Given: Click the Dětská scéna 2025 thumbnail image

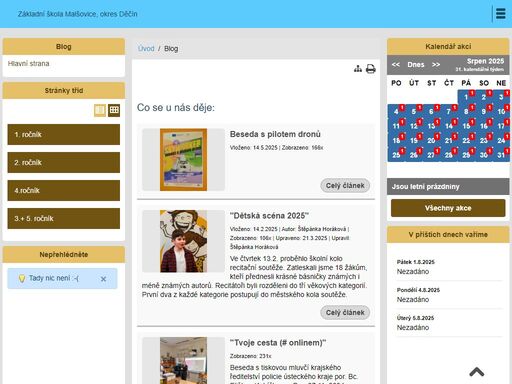Looking at the screenshot, I should tap(183, 241).
